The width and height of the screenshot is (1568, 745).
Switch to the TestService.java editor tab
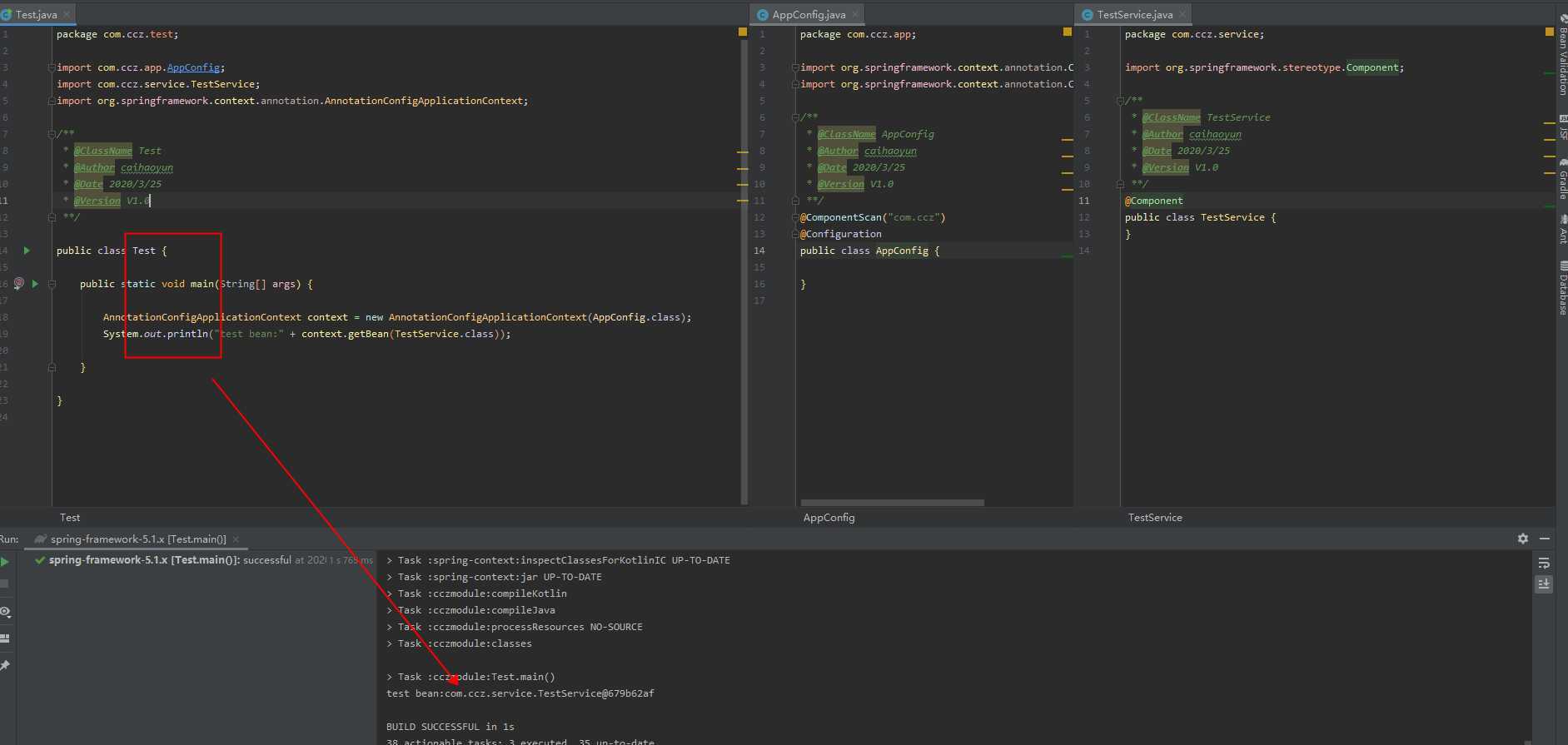(x=1134, y=14)
